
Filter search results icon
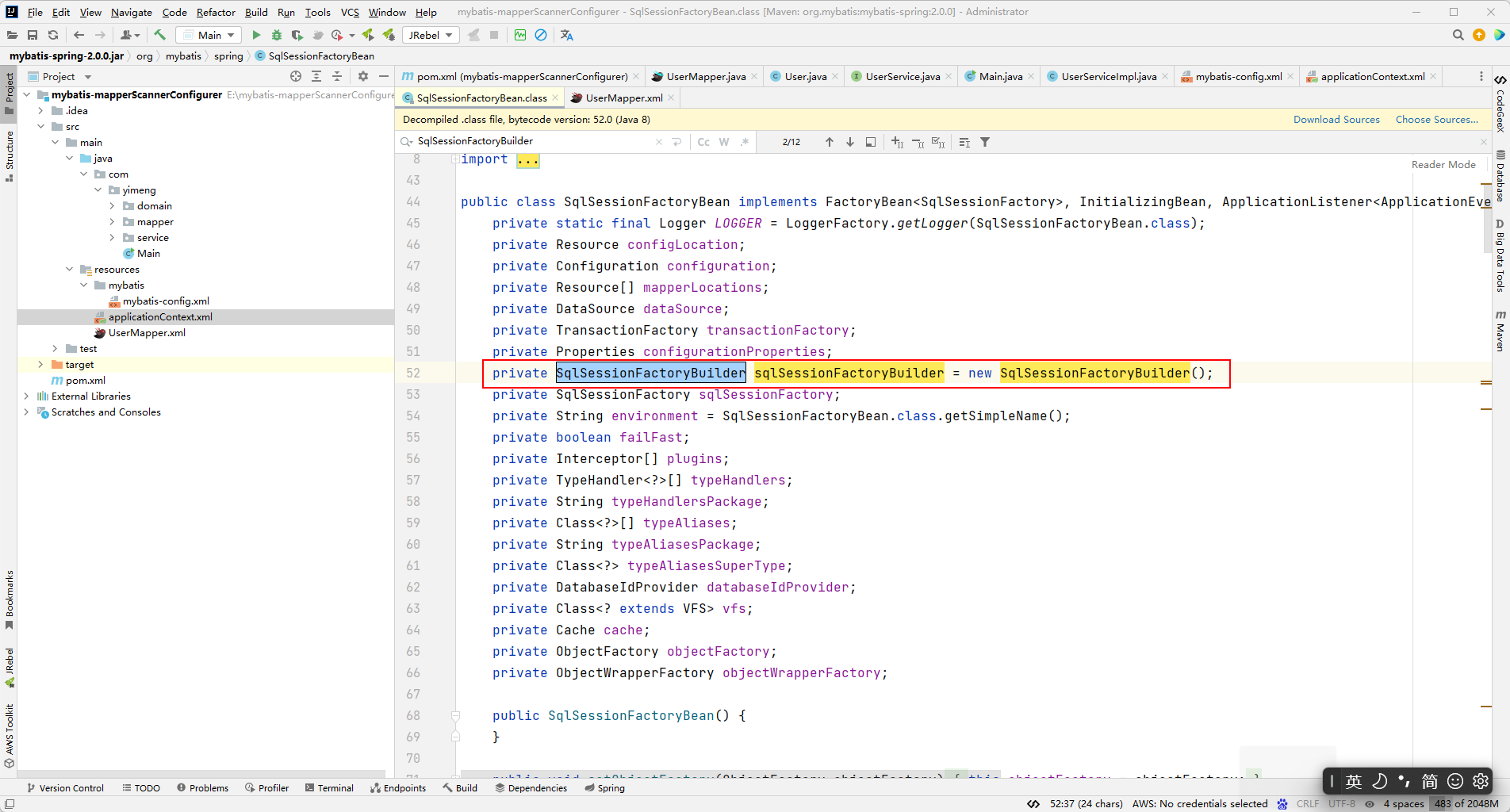click(985, 142)
